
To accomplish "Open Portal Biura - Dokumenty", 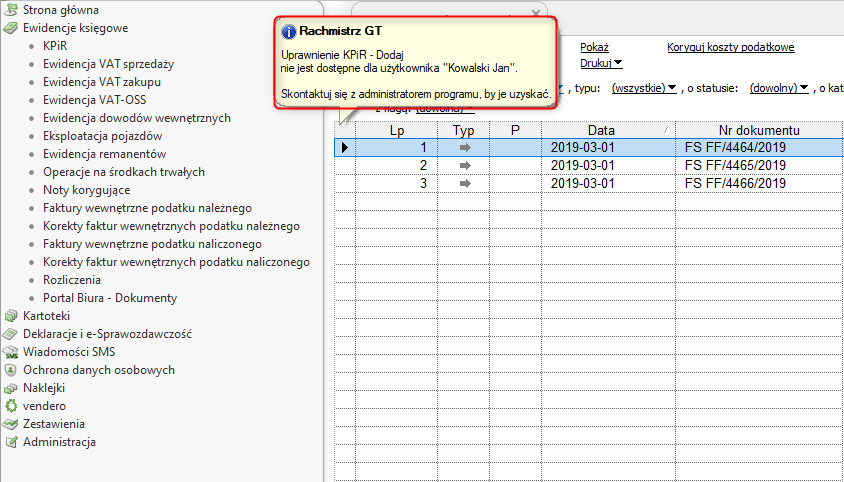I will click(110, 298).
